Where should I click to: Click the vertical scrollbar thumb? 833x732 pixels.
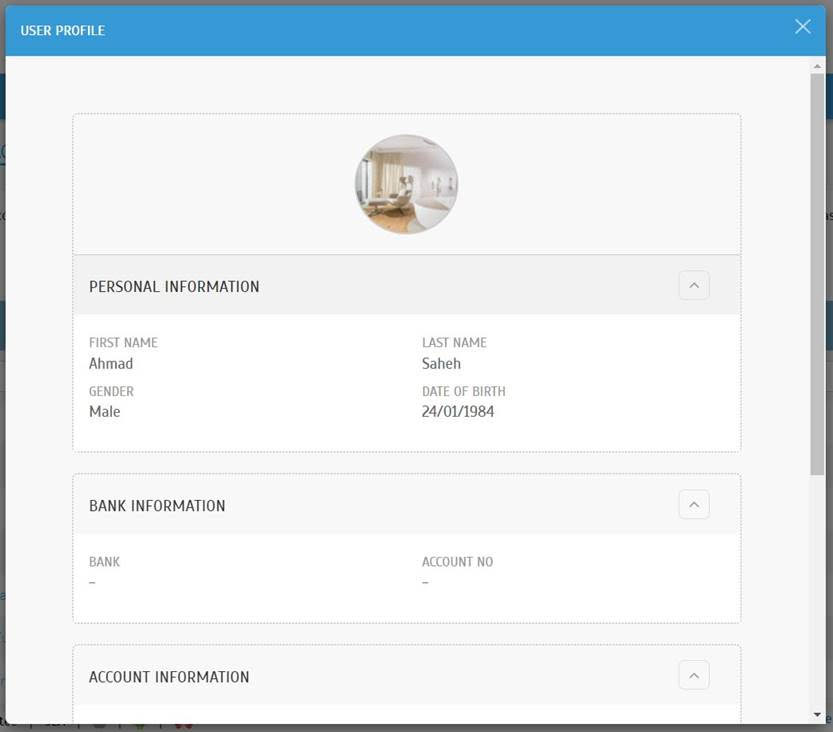pos(817,270)
